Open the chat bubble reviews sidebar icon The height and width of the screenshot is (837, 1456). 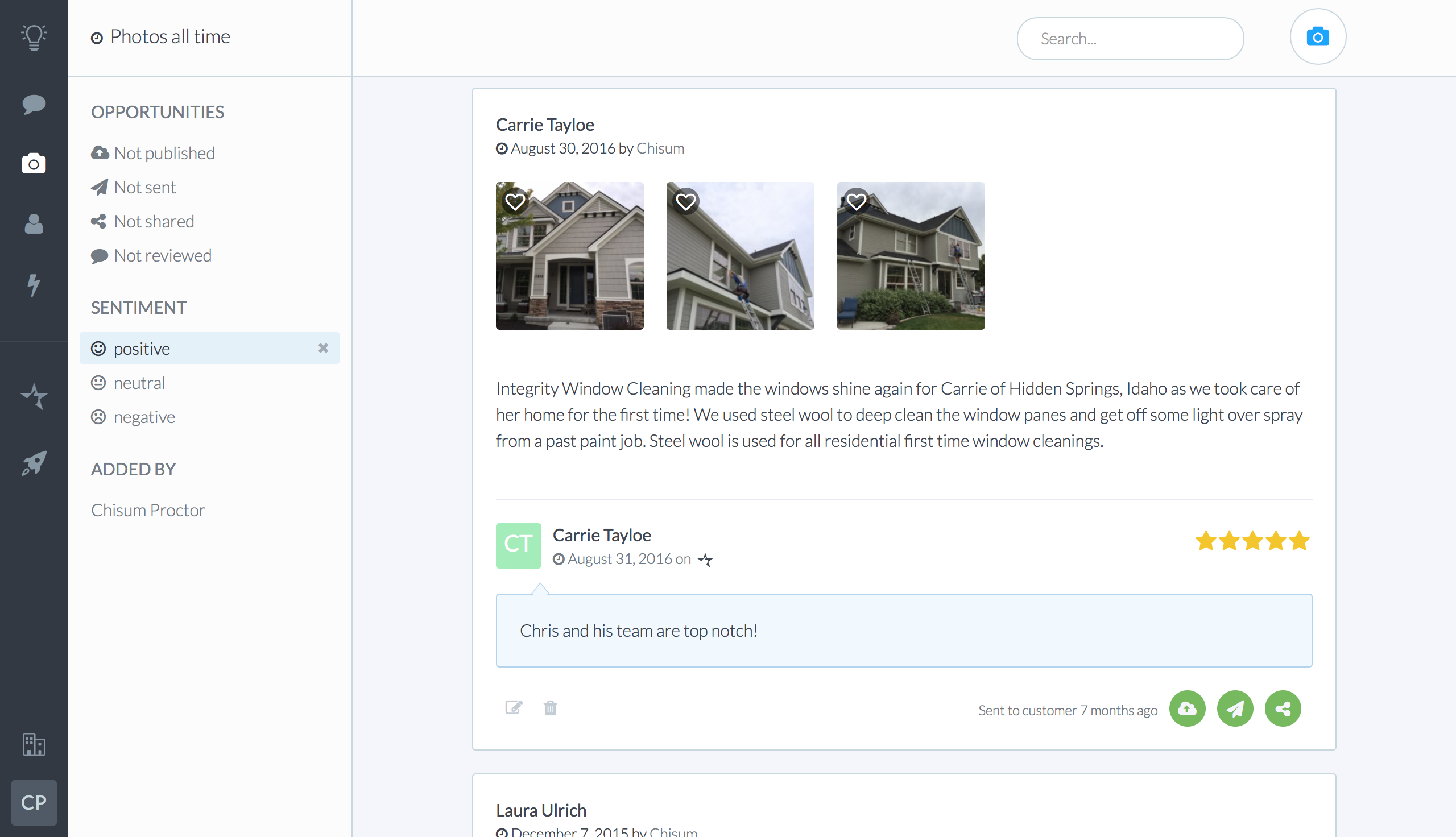coord(34,104)
